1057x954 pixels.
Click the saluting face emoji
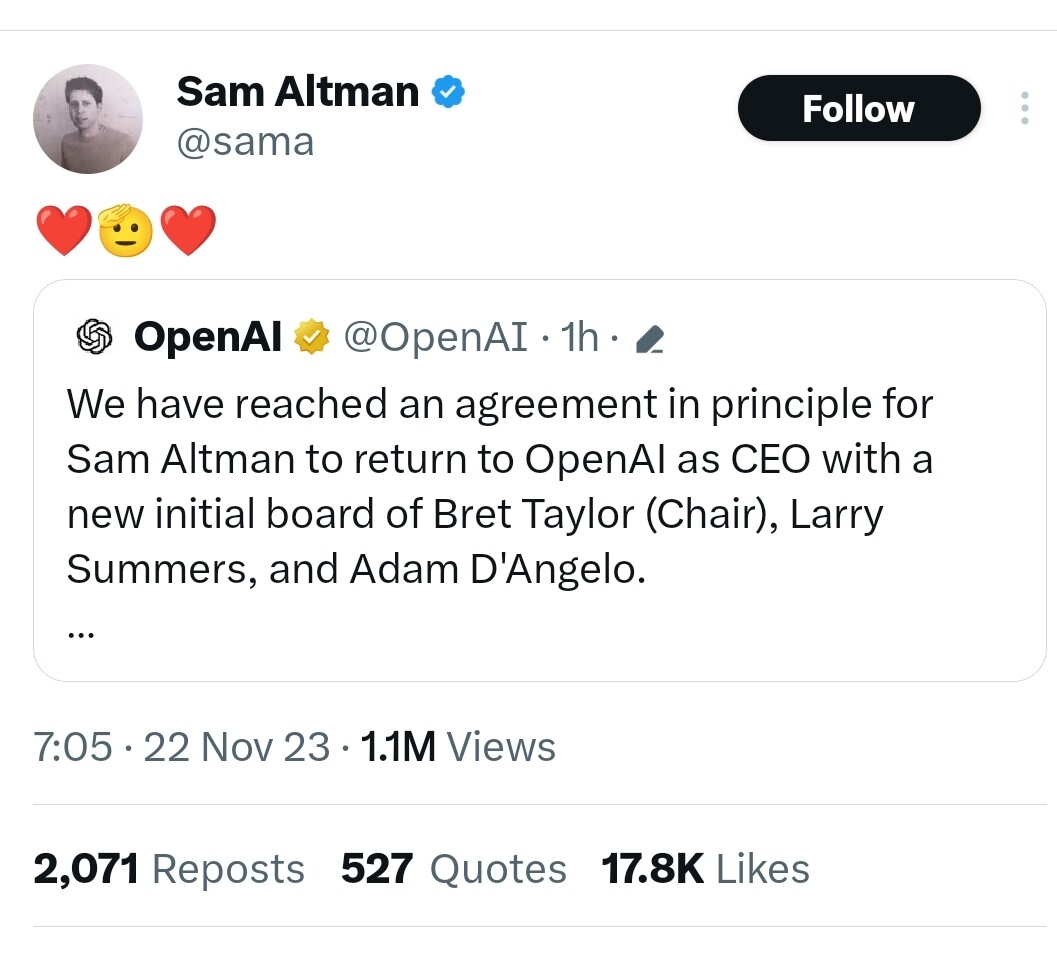(x=126, y=231)
